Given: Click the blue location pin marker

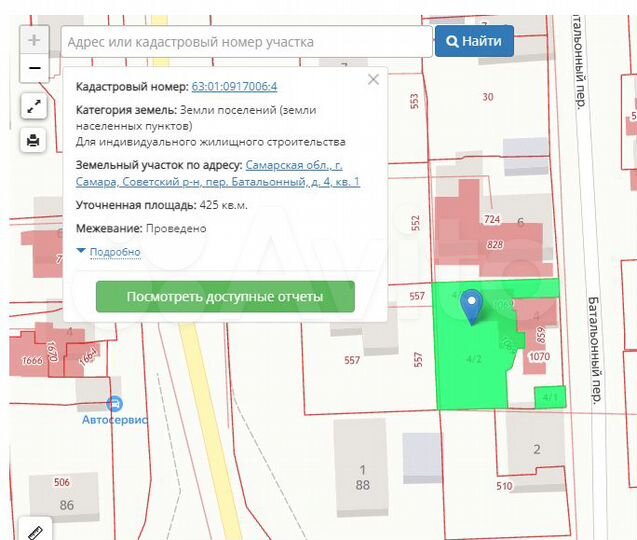Looking at the screenshot, I should pyautogui.click(x=474, y=306).
